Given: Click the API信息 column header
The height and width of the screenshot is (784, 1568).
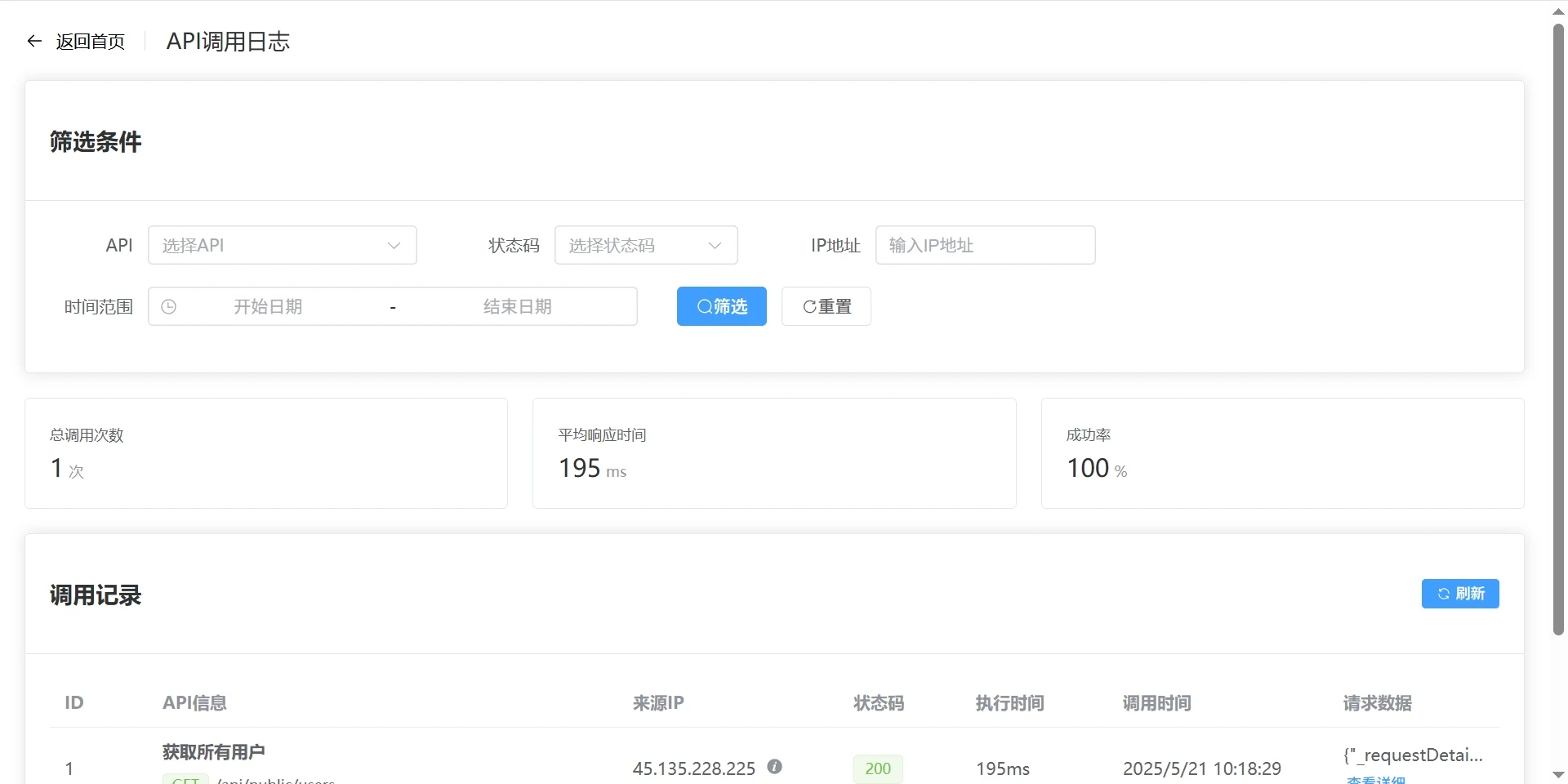Looking at the screenshot, I should coord(194,702).
